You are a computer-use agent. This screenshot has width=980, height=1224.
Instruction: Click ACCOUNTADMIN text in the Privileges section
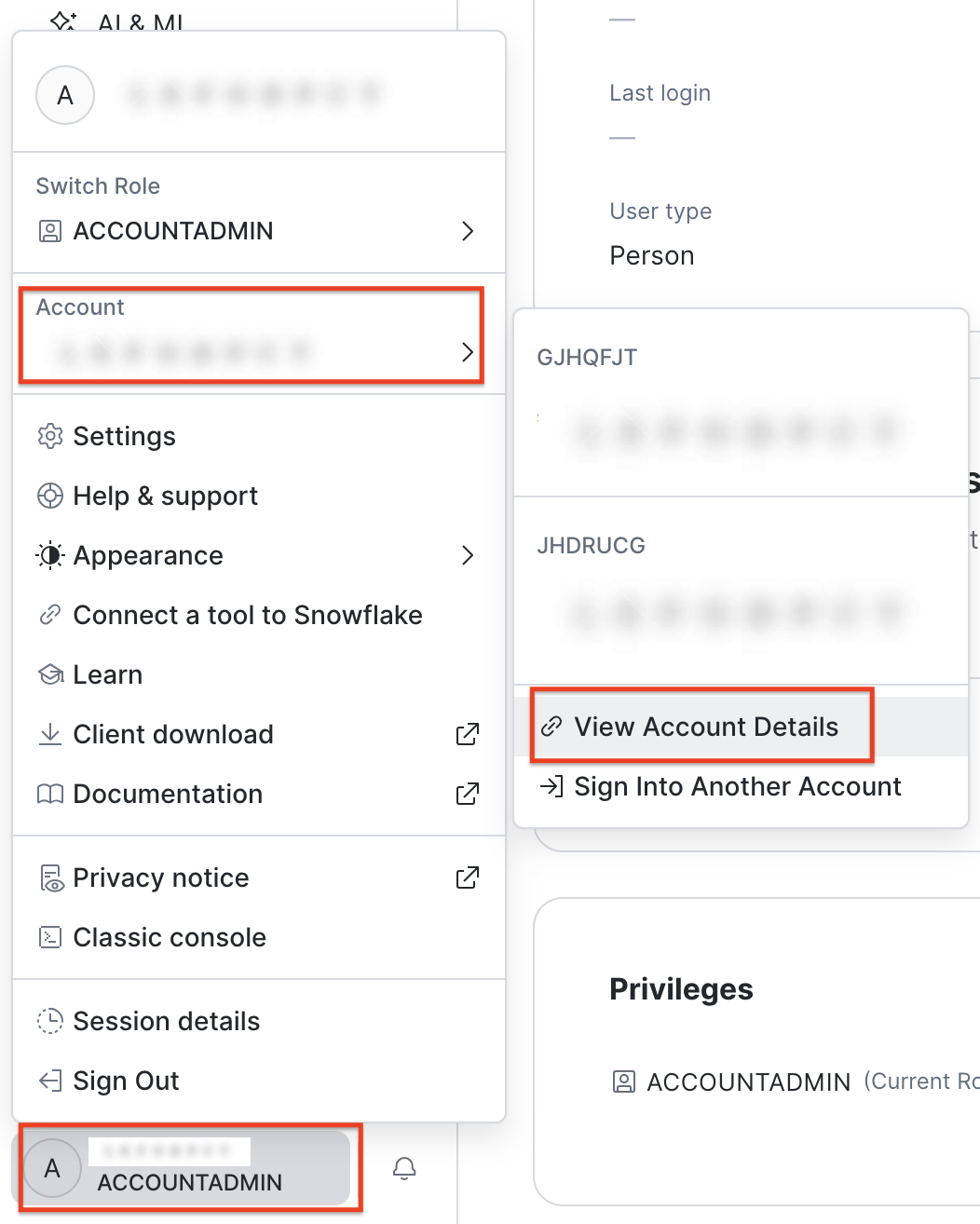point(749,1082)
